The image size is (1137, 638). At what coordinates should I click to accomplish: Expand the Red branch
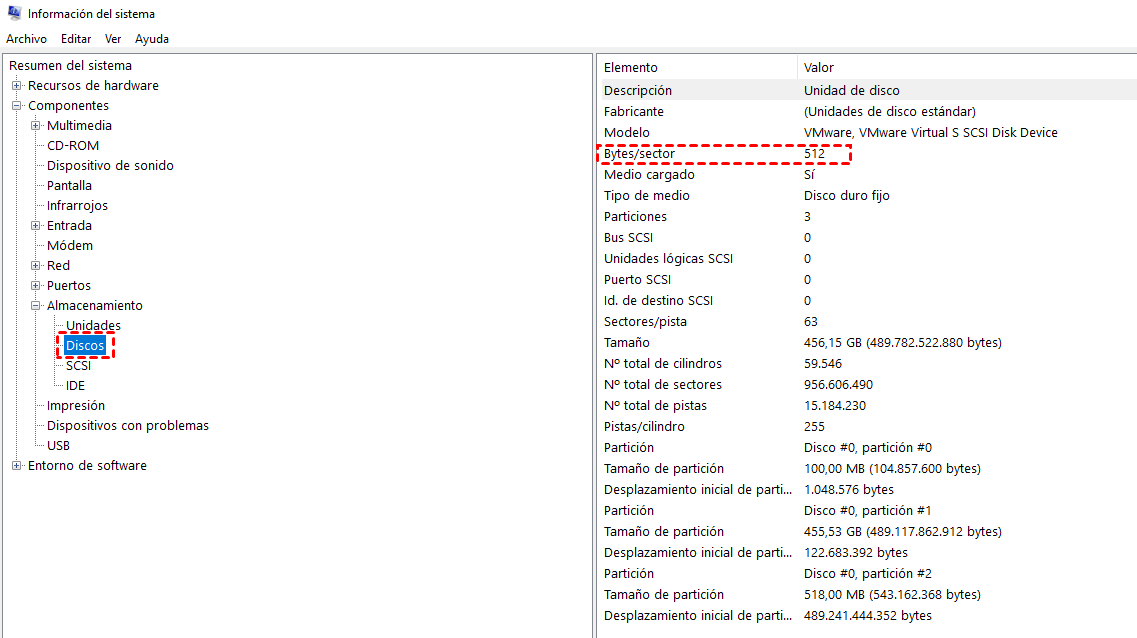36,266
